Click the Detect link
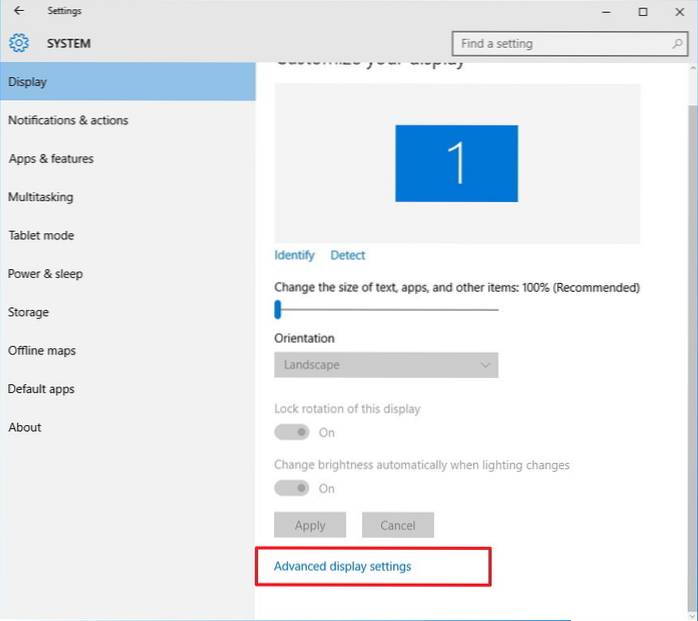Viewport: 698px width, 621px height. (x=348, y=255)
